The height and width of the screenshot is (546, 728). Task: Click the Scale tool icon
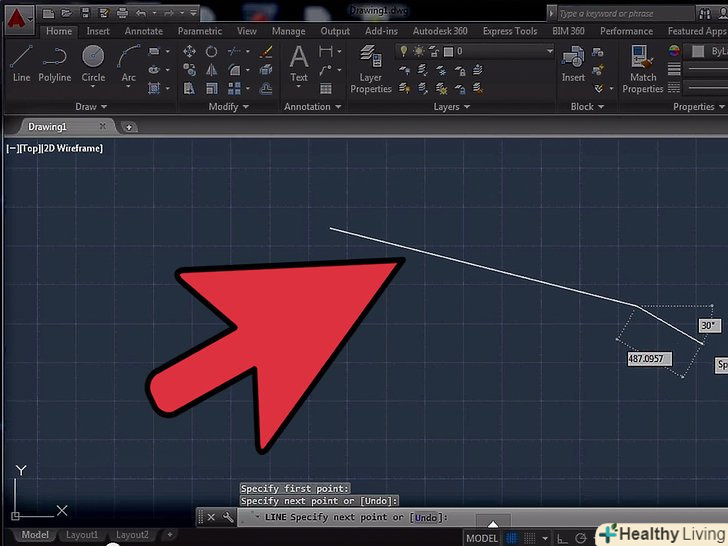(x=212, y=88)
